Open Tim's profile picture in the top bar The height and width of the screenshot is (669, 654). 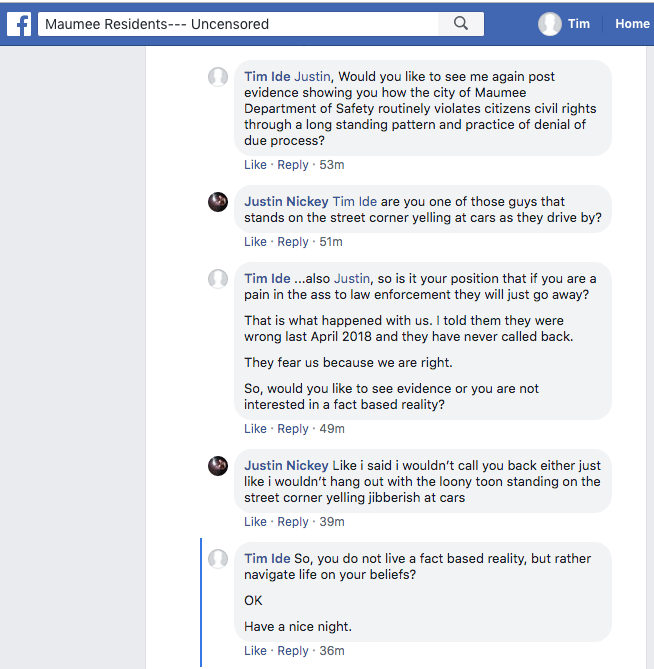(549, 24)
